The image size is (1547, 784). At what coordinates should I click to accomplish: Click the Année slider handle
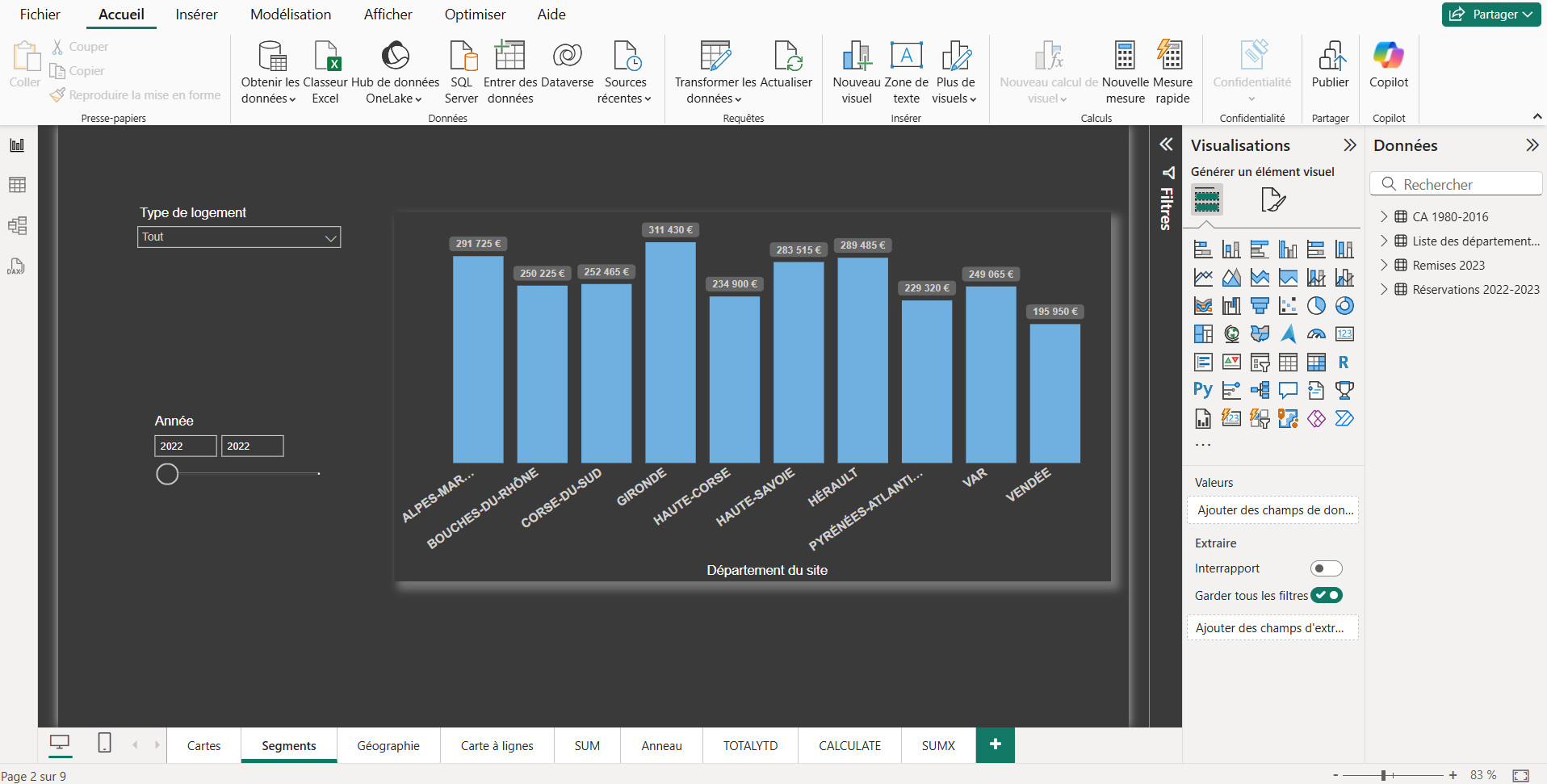tap(167, 474)
